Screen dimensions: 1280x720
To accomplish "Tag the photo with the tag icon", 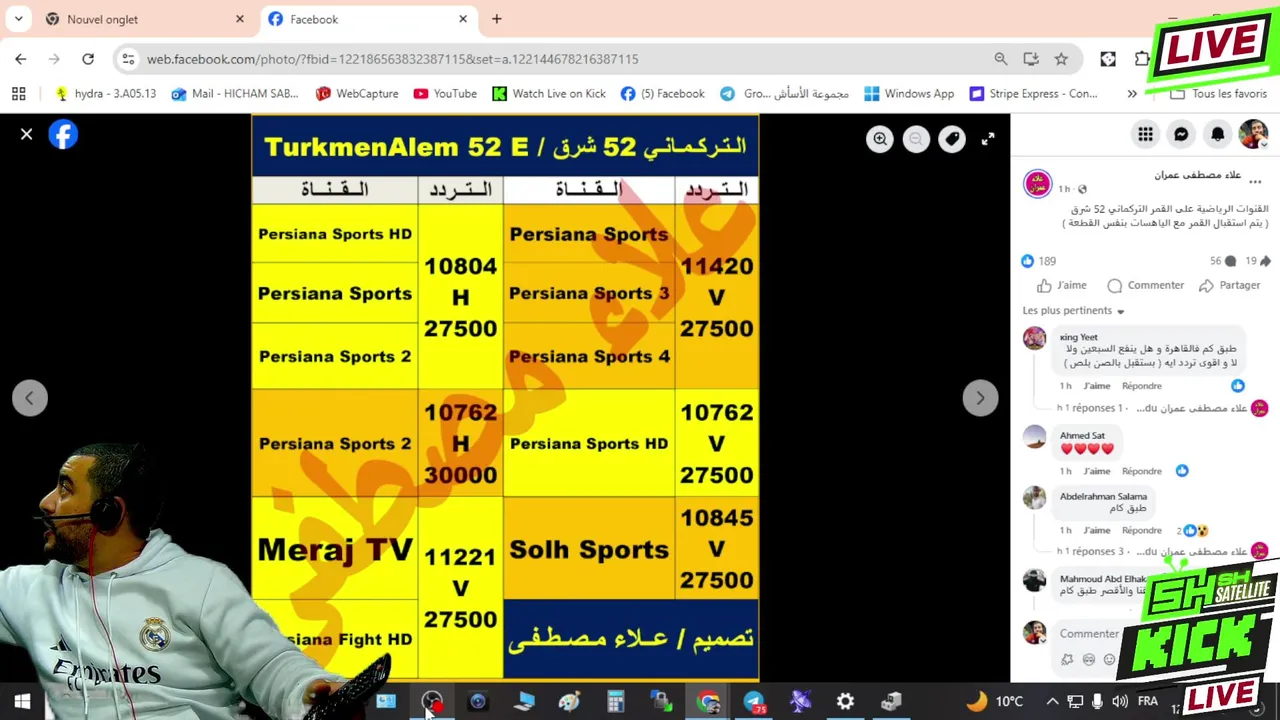I will click(x=952, y=139).
